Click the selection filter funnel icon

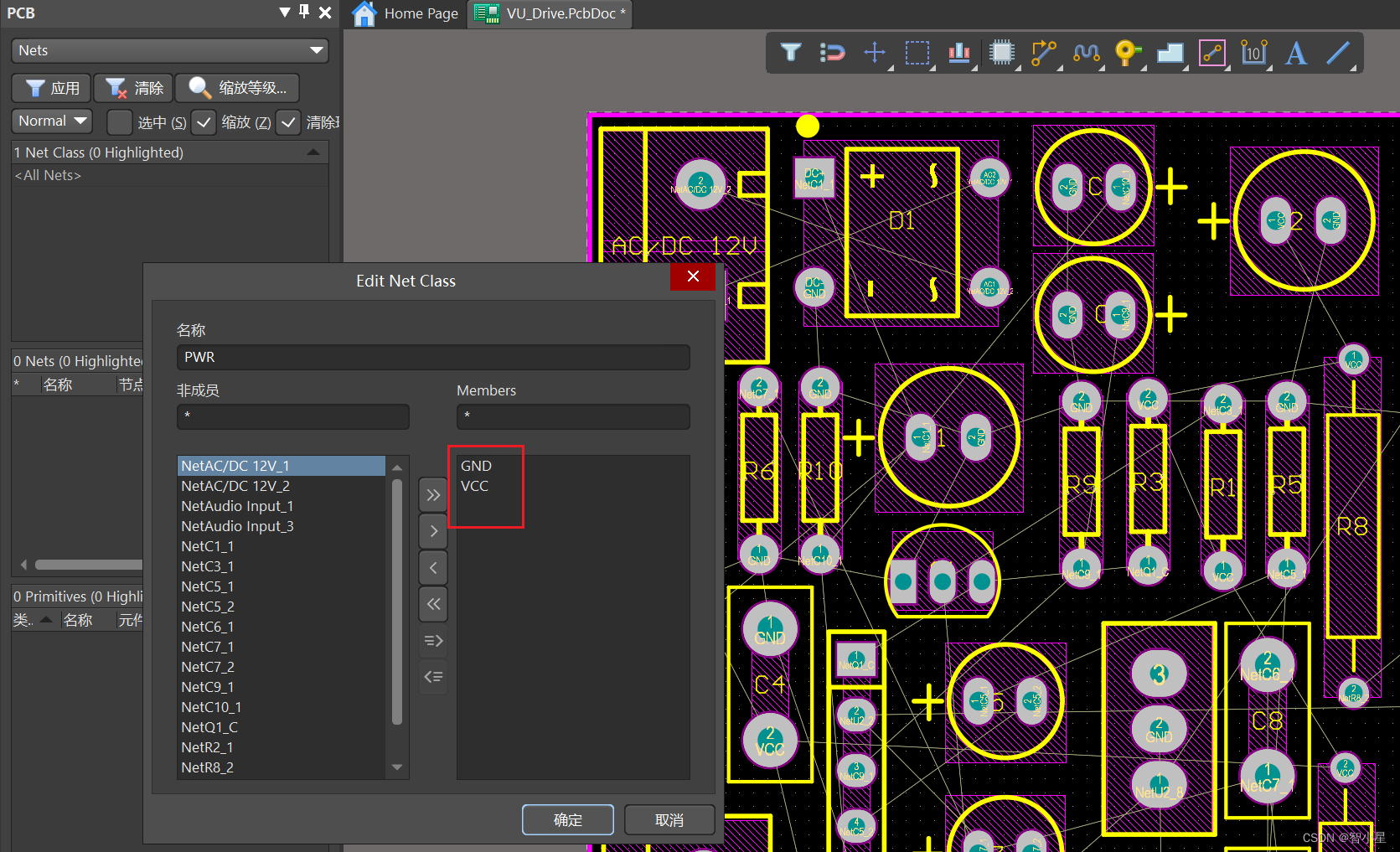790,53
